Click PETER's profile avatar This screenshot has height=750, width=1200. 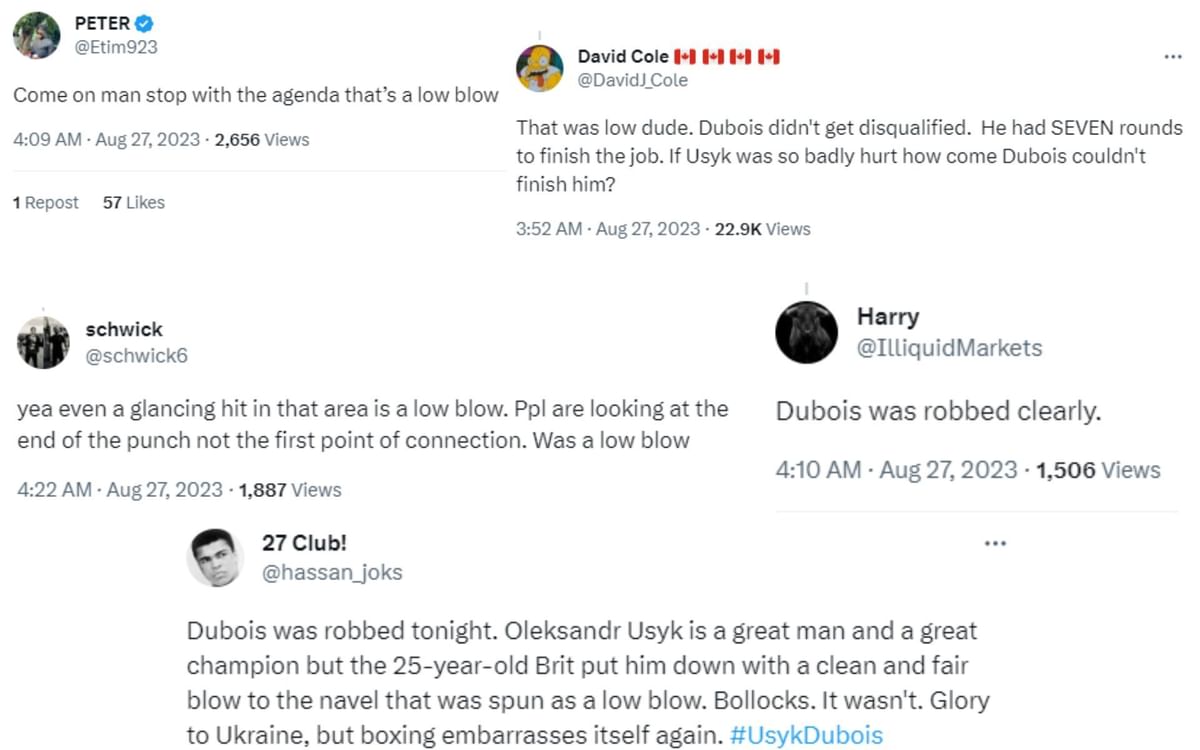tap(36, 36)
